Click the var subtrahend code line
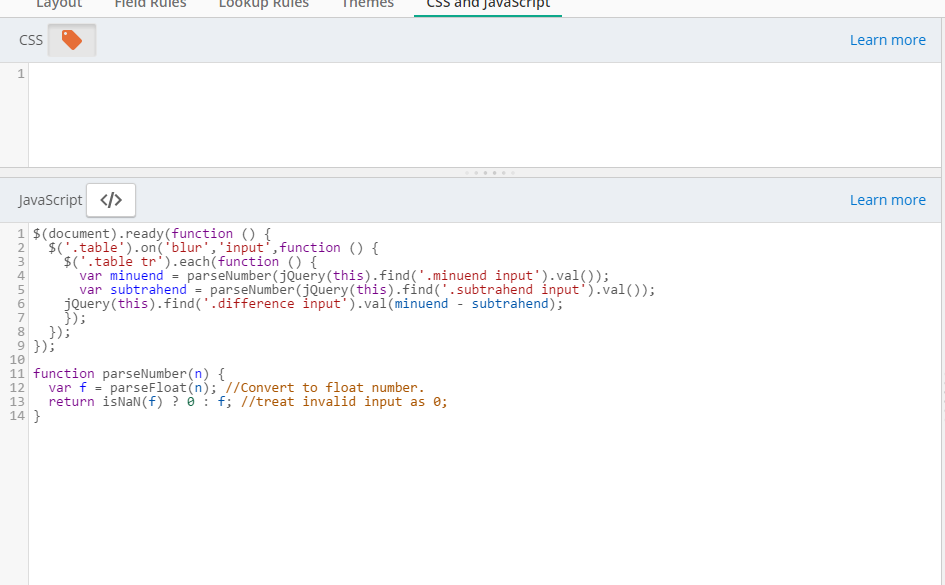Viewport: 945px width, 585px height. pos(367,290)
